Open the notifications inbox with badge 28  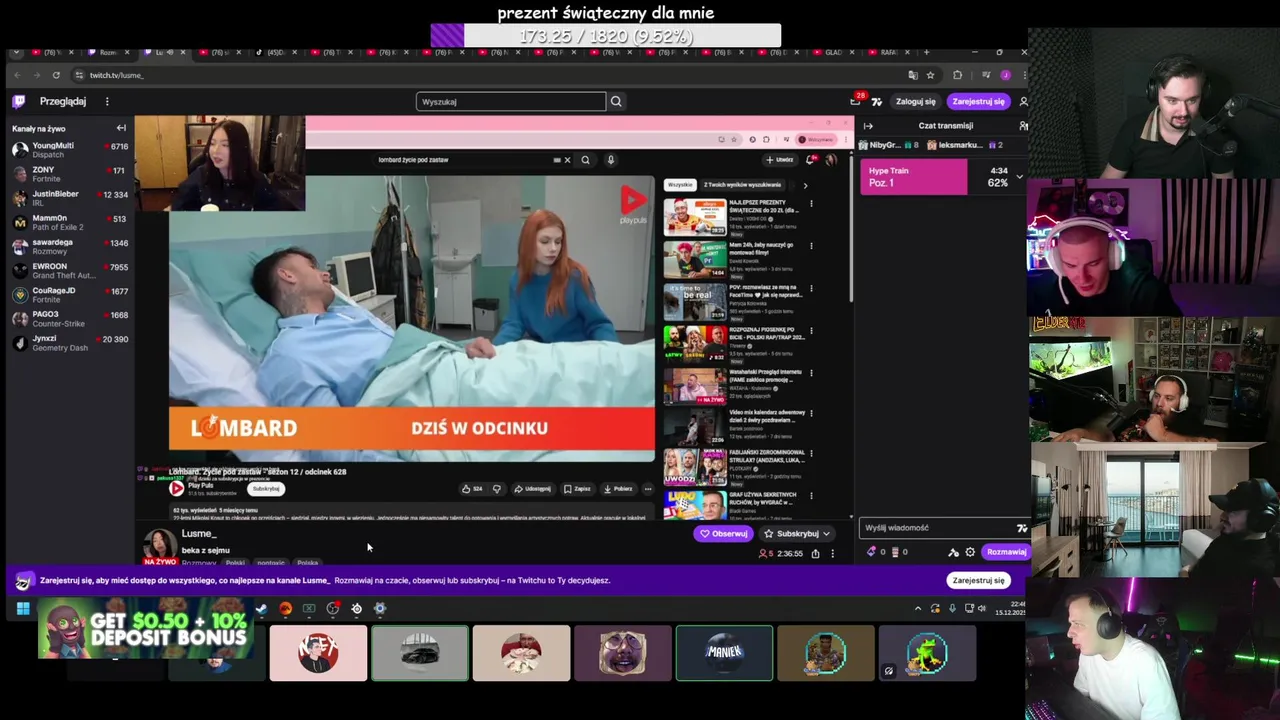[x=855, y=101]
